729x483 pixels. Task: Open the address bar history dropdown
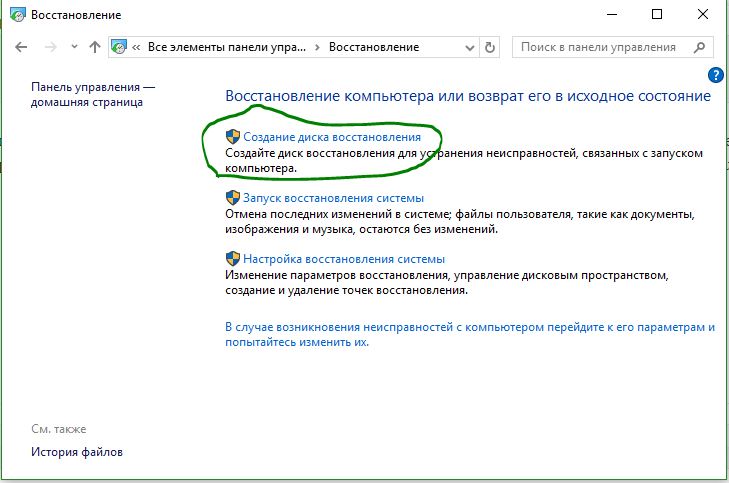[x=470, y=47]
